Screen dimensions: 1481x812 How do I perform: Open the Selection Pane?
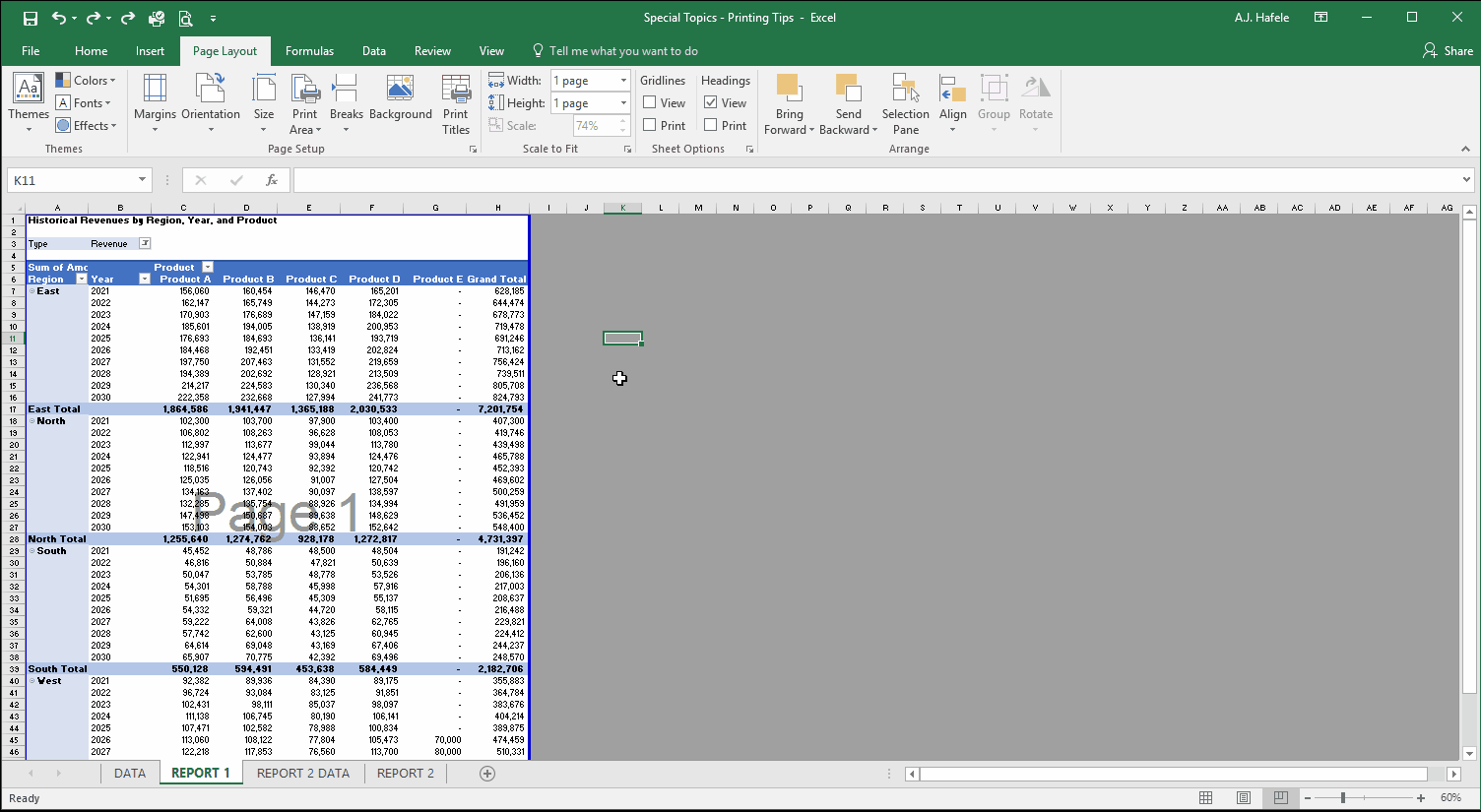tap(906, 104)
